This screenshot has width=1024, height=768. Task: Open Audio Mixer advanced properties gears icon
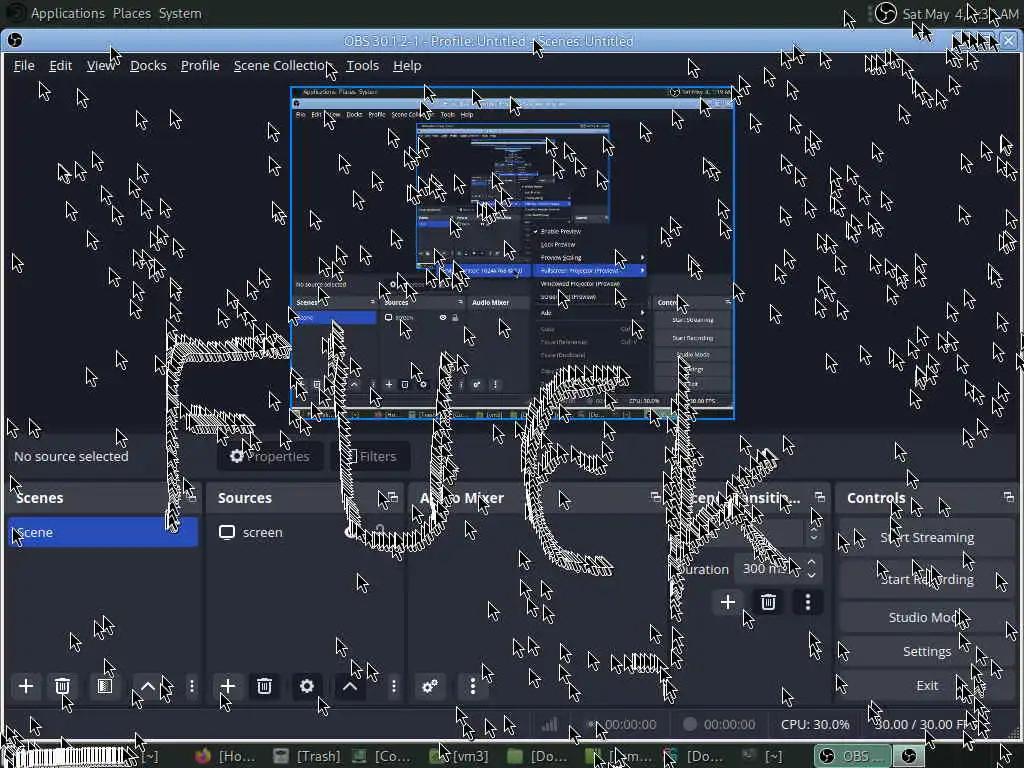(430, 686)
